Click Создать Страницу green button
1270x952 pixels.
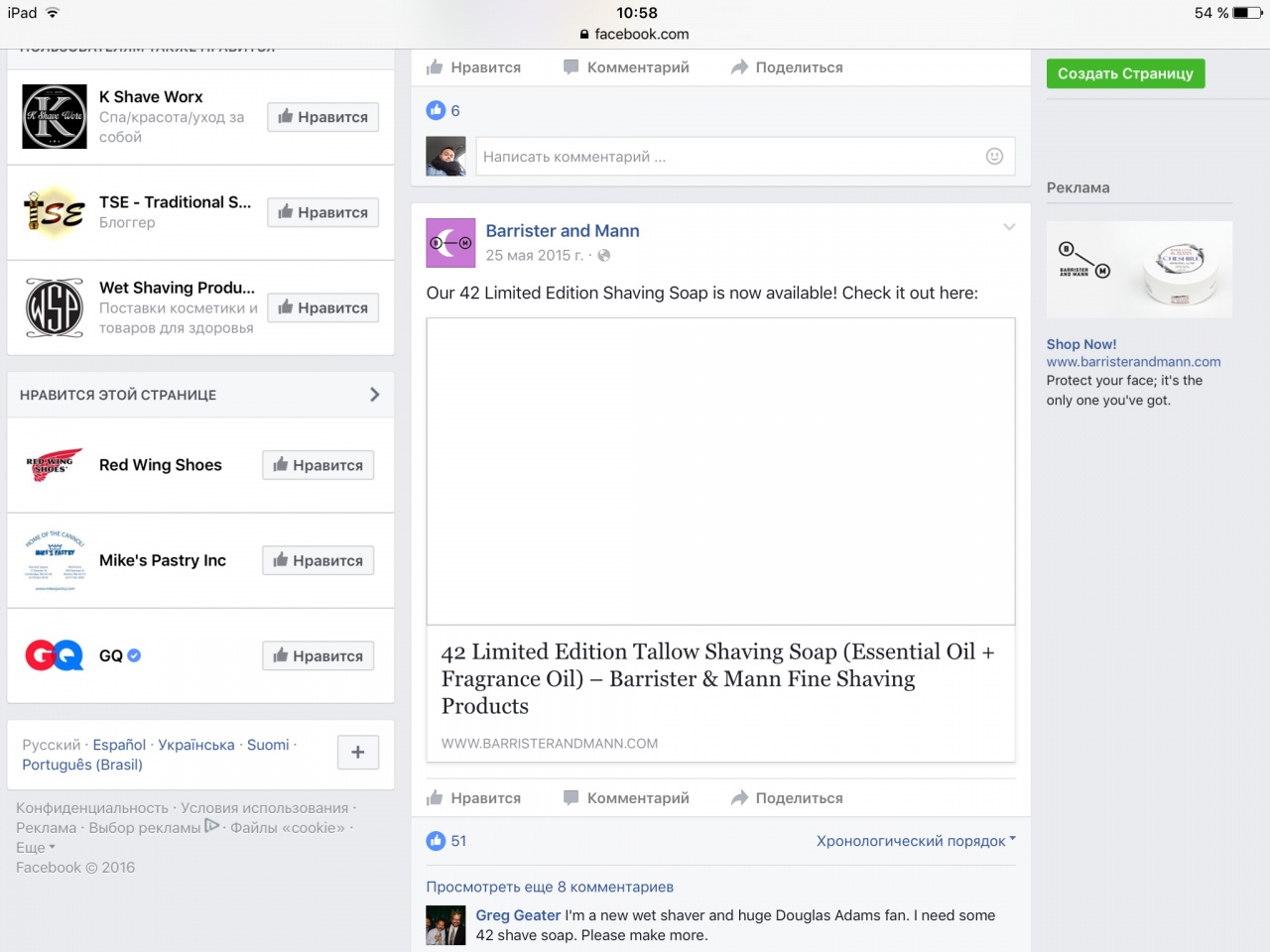(1125, 73)
